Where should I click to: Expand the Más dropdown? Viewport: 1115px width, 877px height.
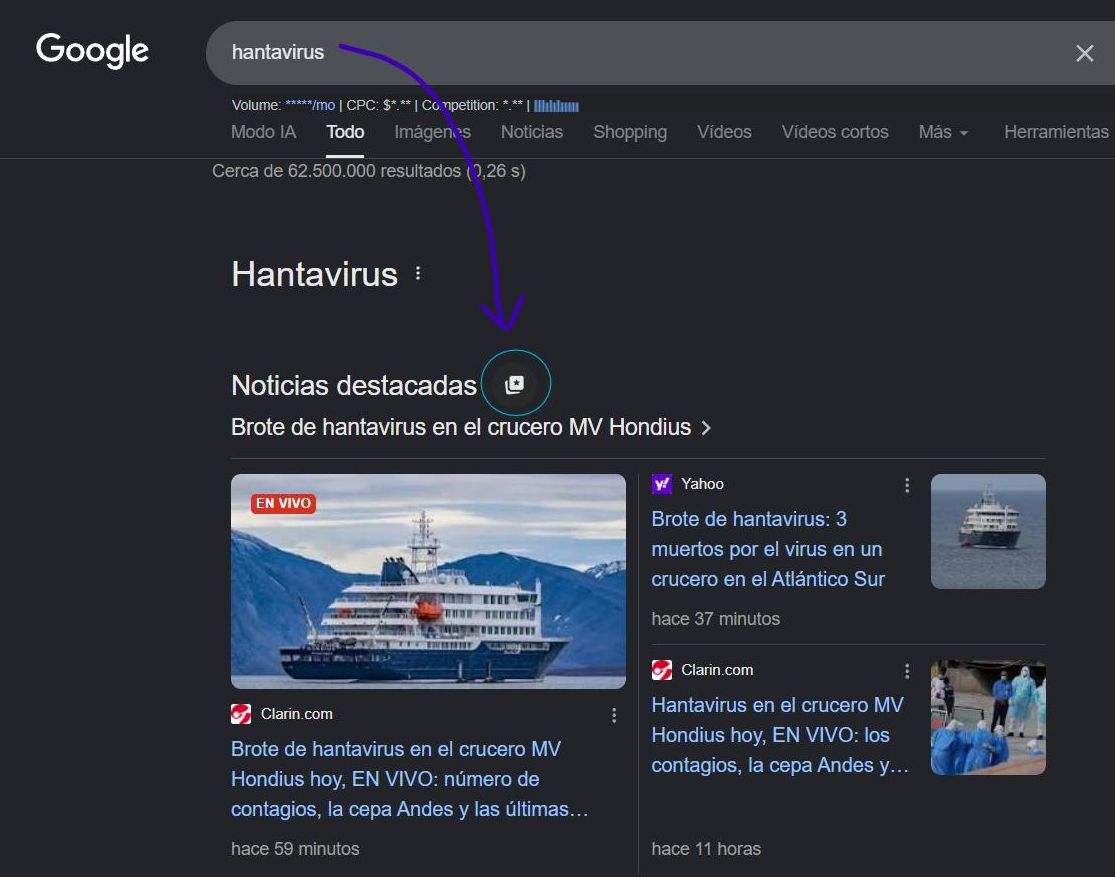pos(943,132)
